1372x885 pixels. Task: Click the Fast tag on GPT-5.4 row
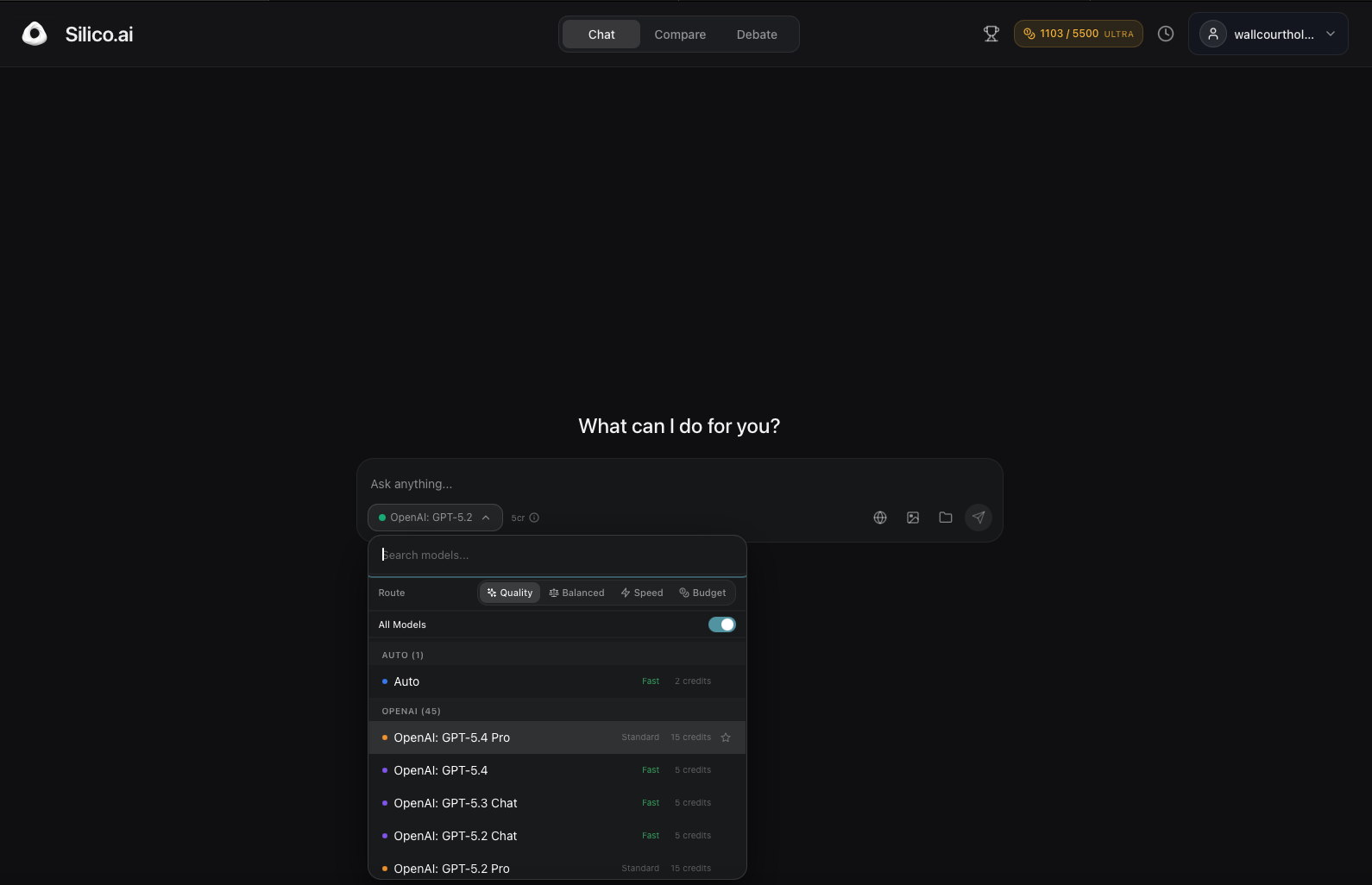pos(651,770)
